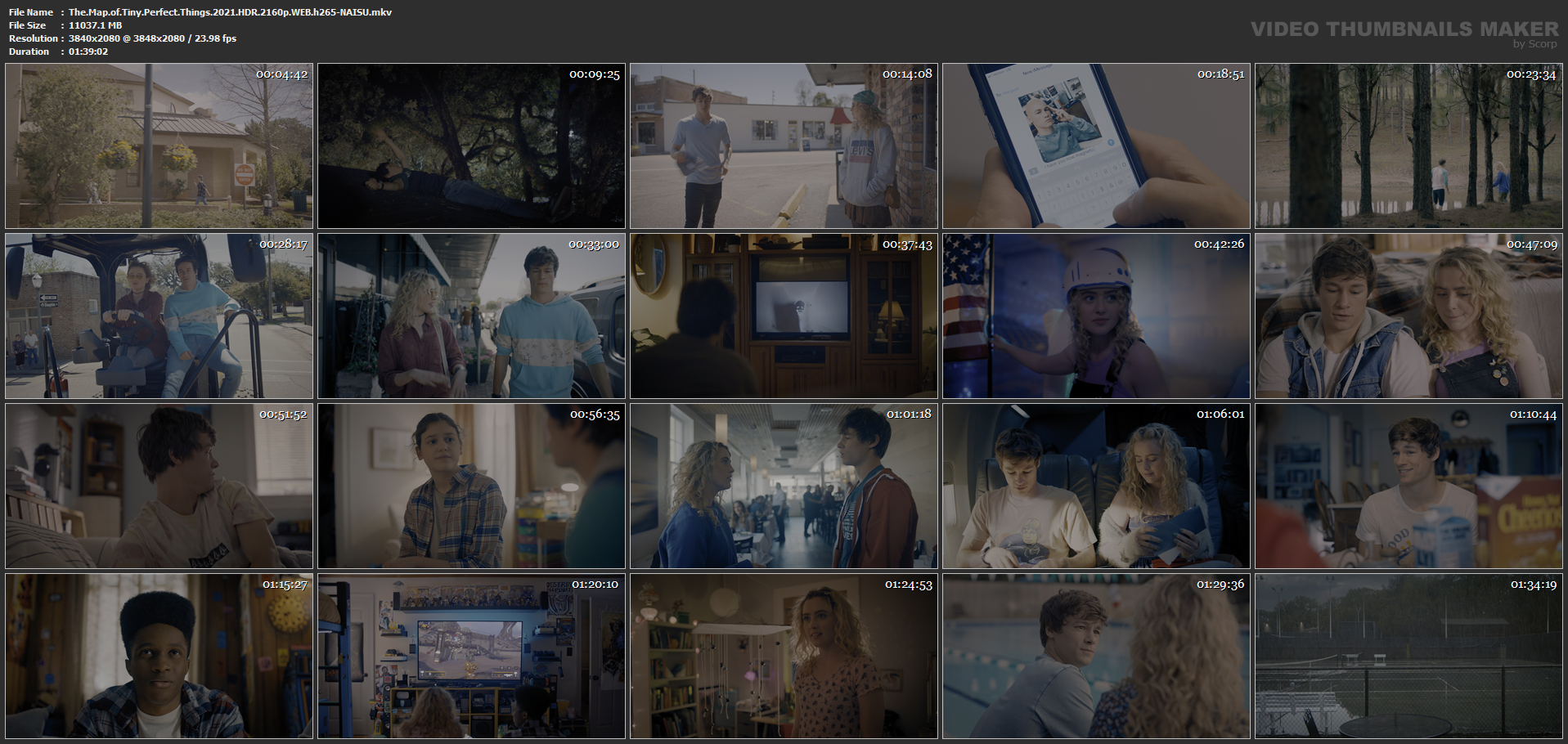Open the tennis court thumbnail at 01:34:19

point(1409,657)
